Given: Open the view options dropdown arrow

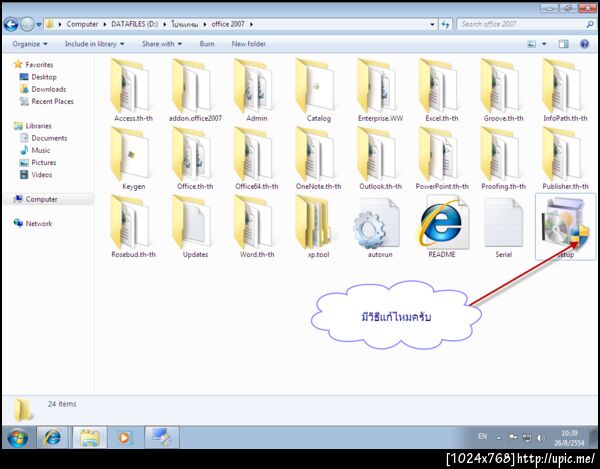Looking at the screenshot, I should pyautogui.click(x=544, y=44).
